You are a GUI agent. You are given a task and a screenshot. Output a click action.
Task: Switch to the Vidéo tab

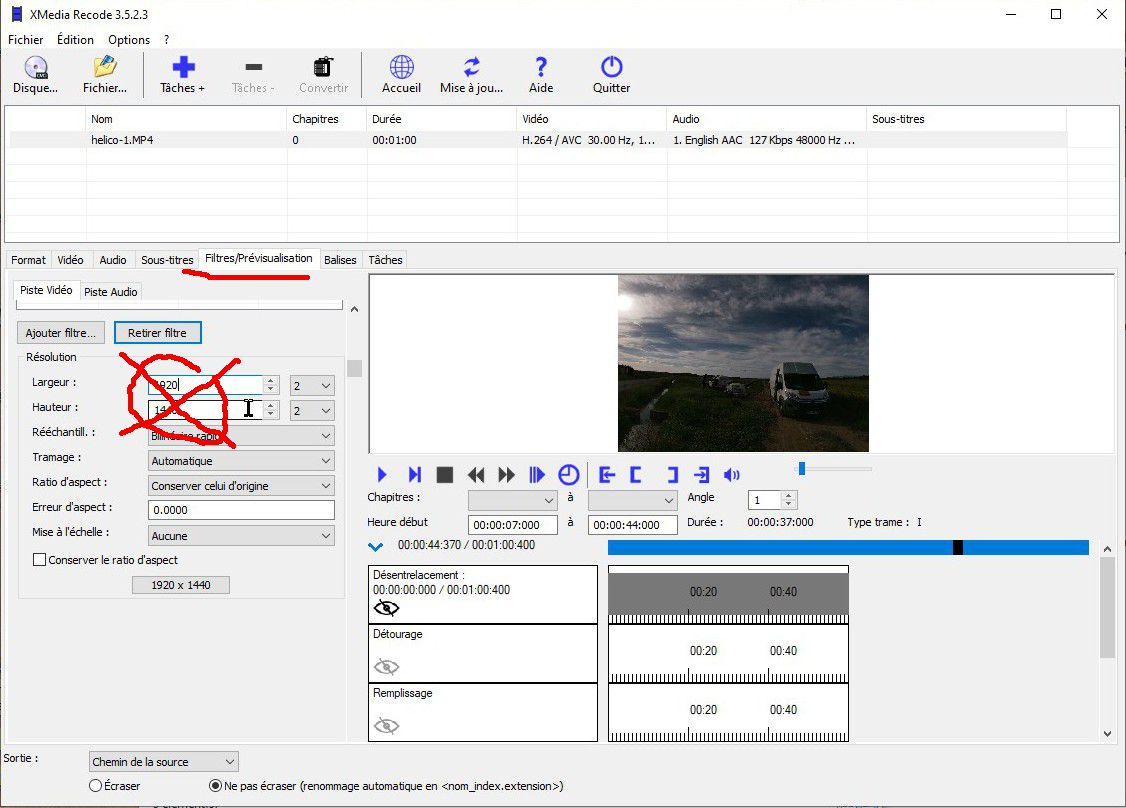70,260
